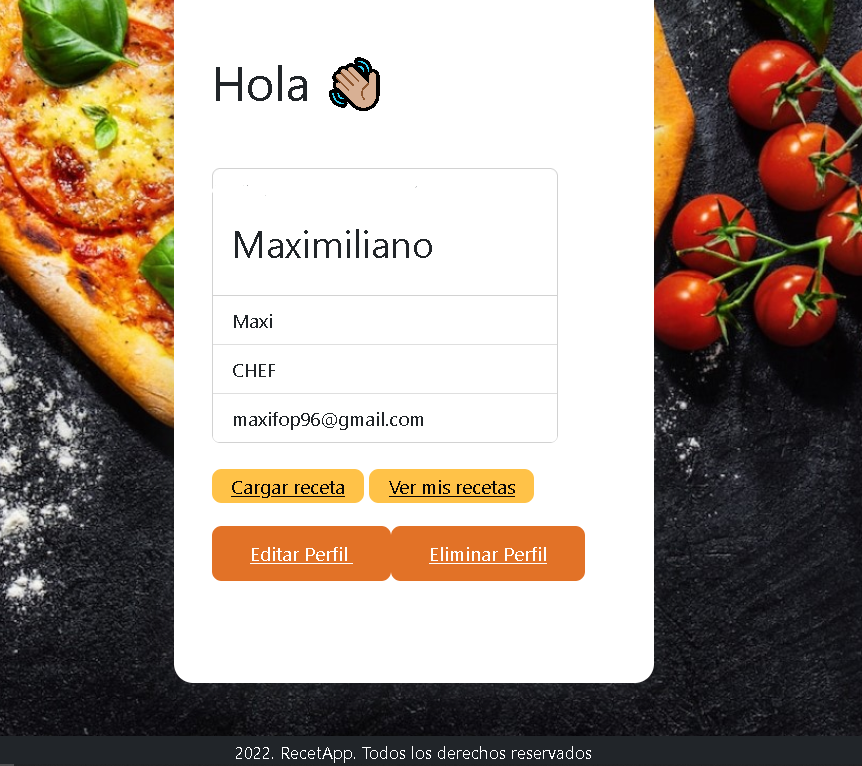Click the waving hand emoji
The height and width of the screenshot is (766, 862).
tap(355, 84)
